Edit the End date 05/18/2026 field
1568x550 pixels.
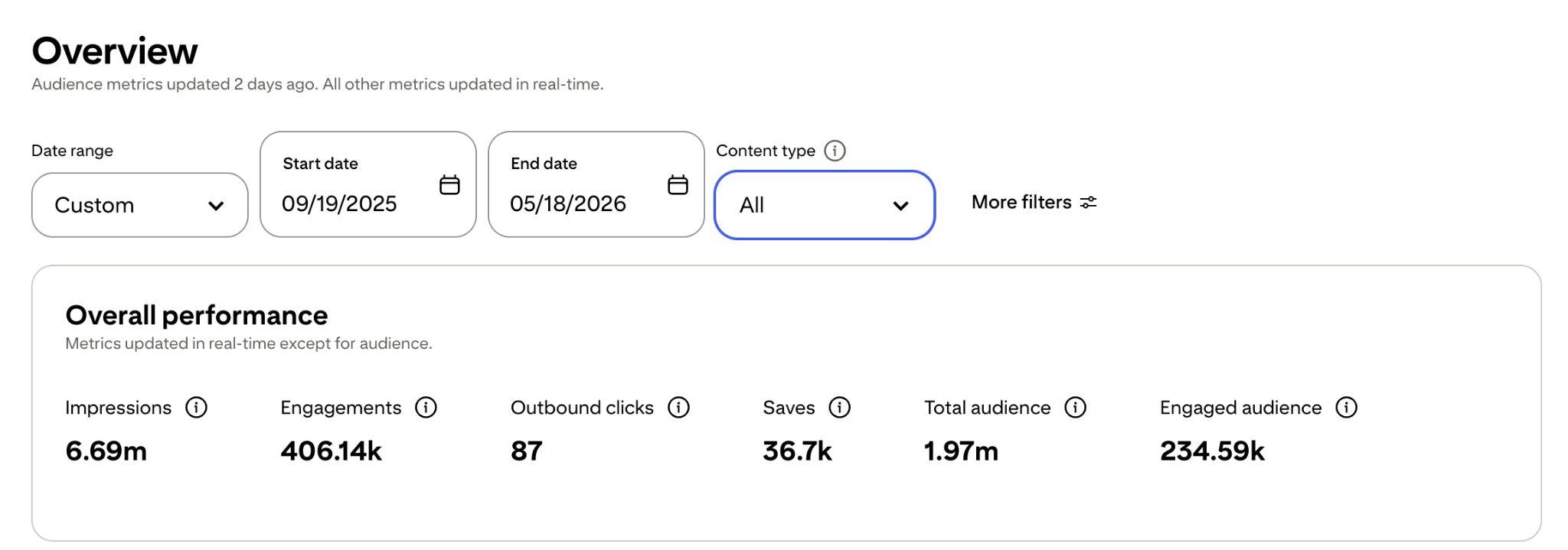click(596, 184)
